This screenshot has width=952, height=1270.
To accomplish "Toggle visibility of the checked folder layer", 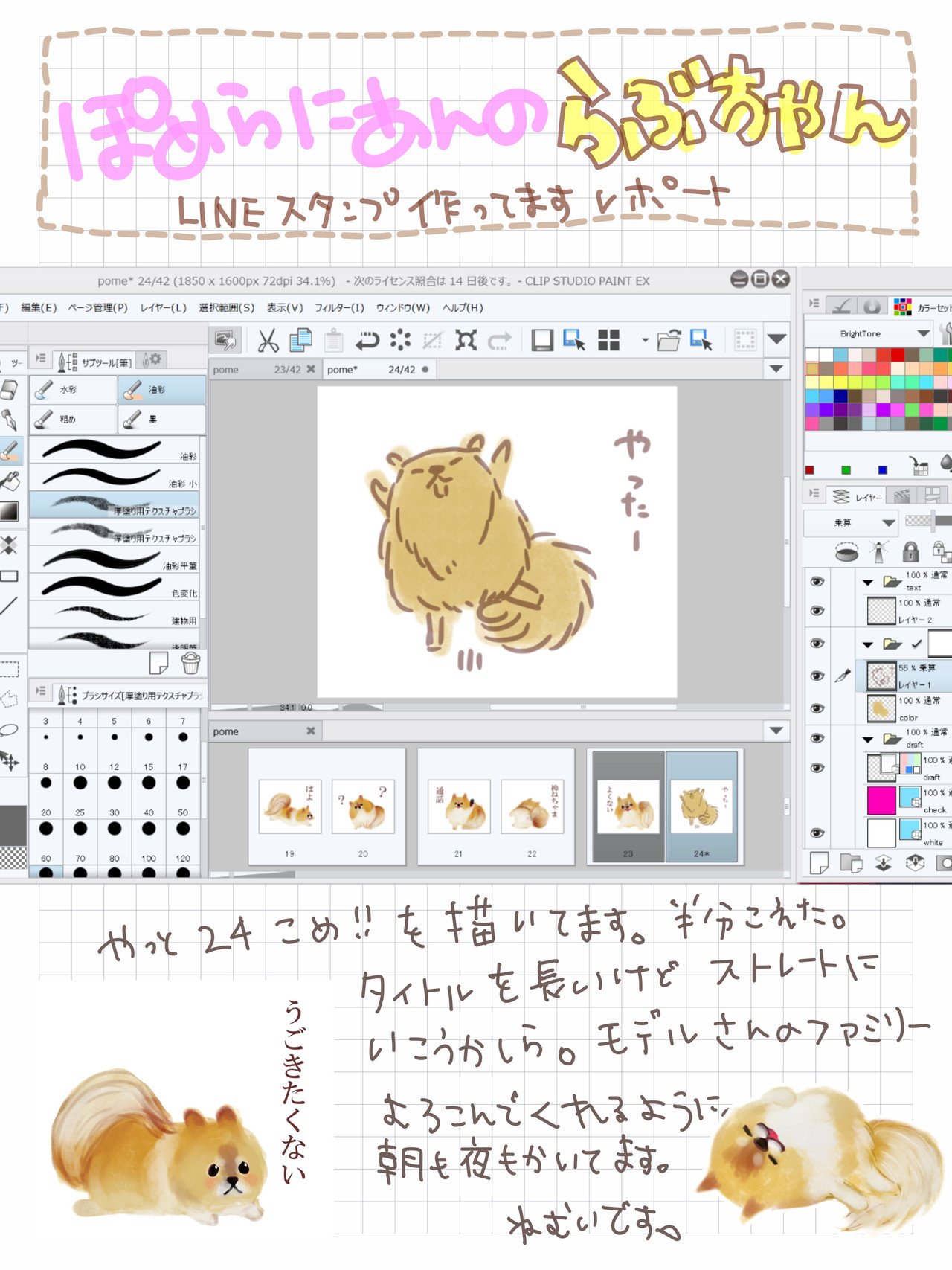I will 817,643.
